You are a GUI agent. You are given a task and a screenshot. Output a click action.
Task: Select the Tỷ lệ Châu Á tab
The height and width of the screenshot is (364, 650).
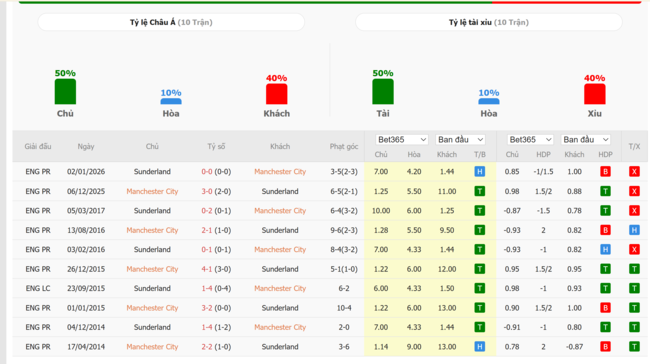pyautogui.click(x=171, y=22)
